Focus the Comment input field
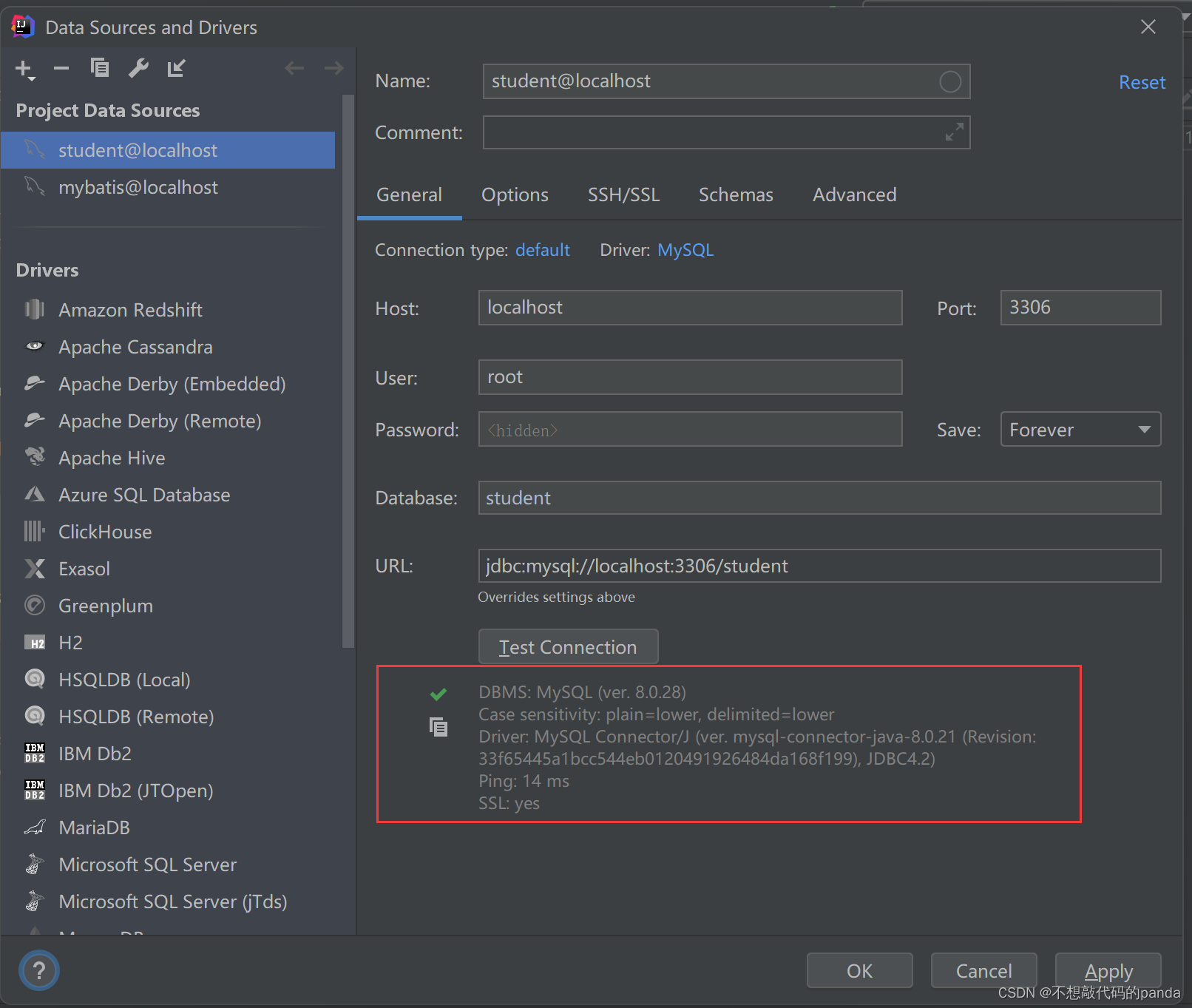This screenshot has height=1008, width=1192. (726, 132)
